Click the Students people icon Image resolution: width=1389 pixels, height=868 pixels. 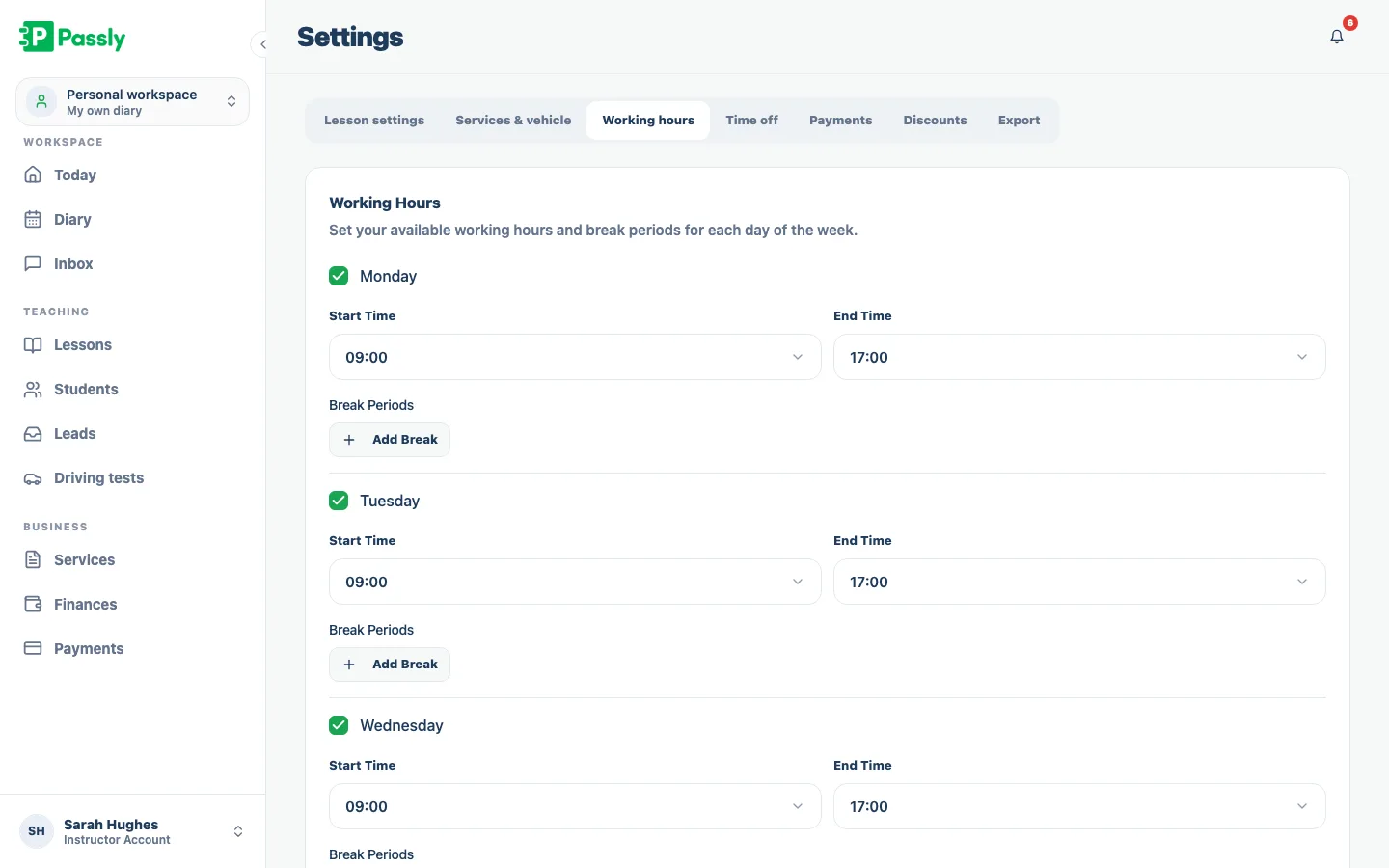[33, 389]
